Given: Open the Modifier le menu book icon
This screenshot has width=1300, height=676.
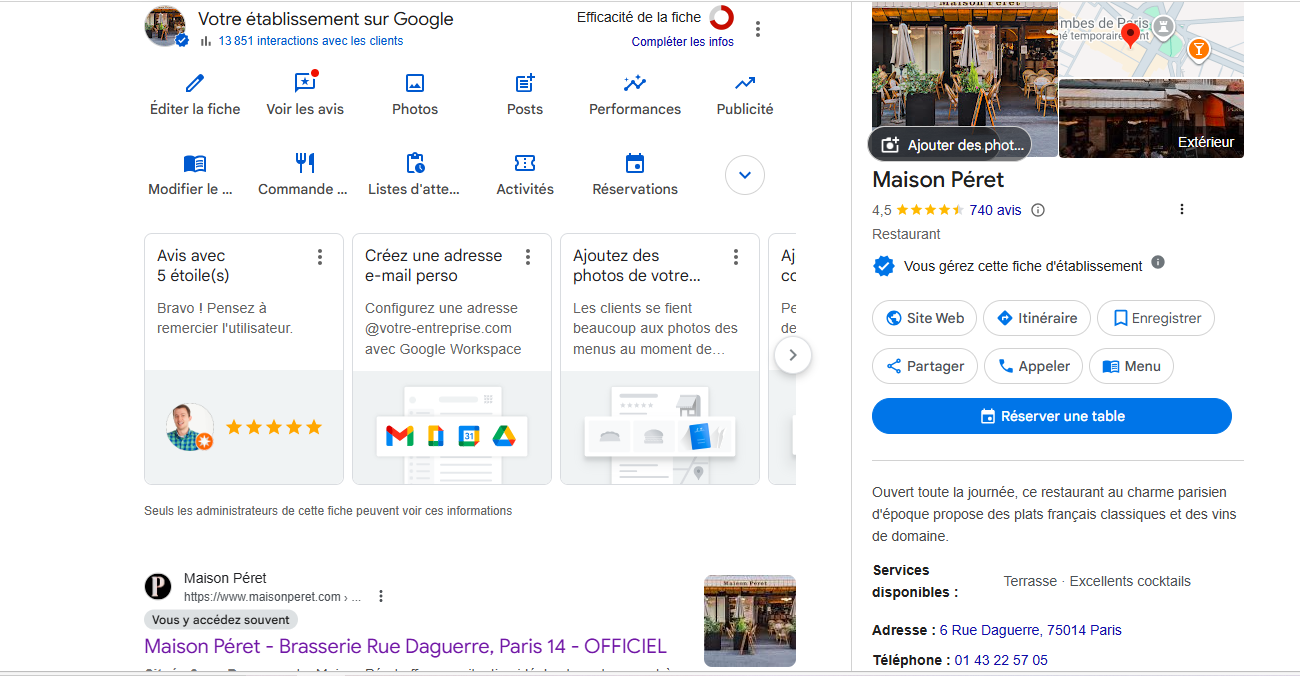Looking at the screenshot, I should coord(195,163).
